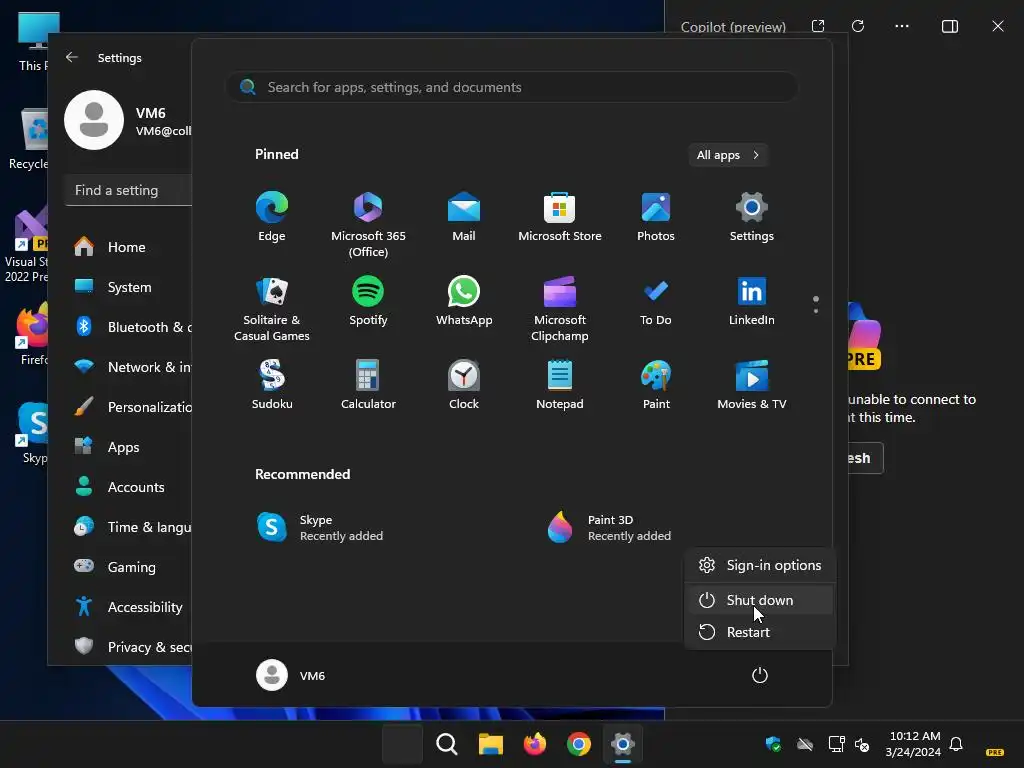Open recommended Paint 3D app

[x=609, y=528]
